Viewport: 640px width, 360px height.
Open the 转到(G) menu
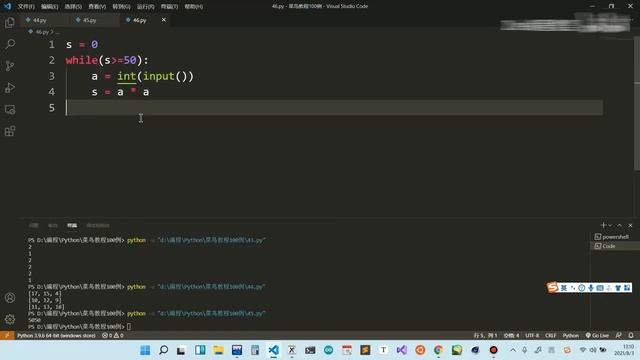coord(121,7)
